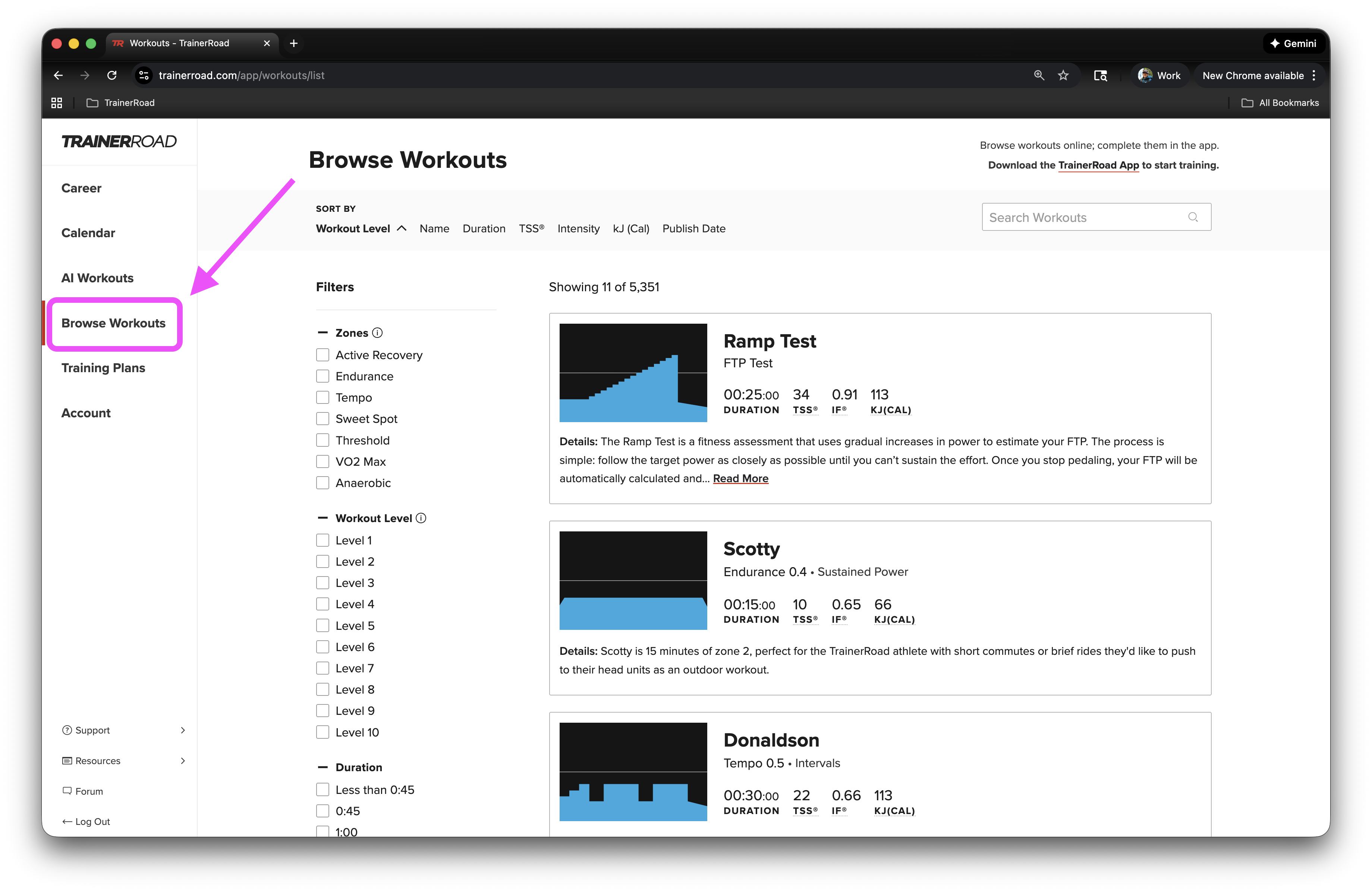
Task: Open the Career page
Action: point(81,188)
